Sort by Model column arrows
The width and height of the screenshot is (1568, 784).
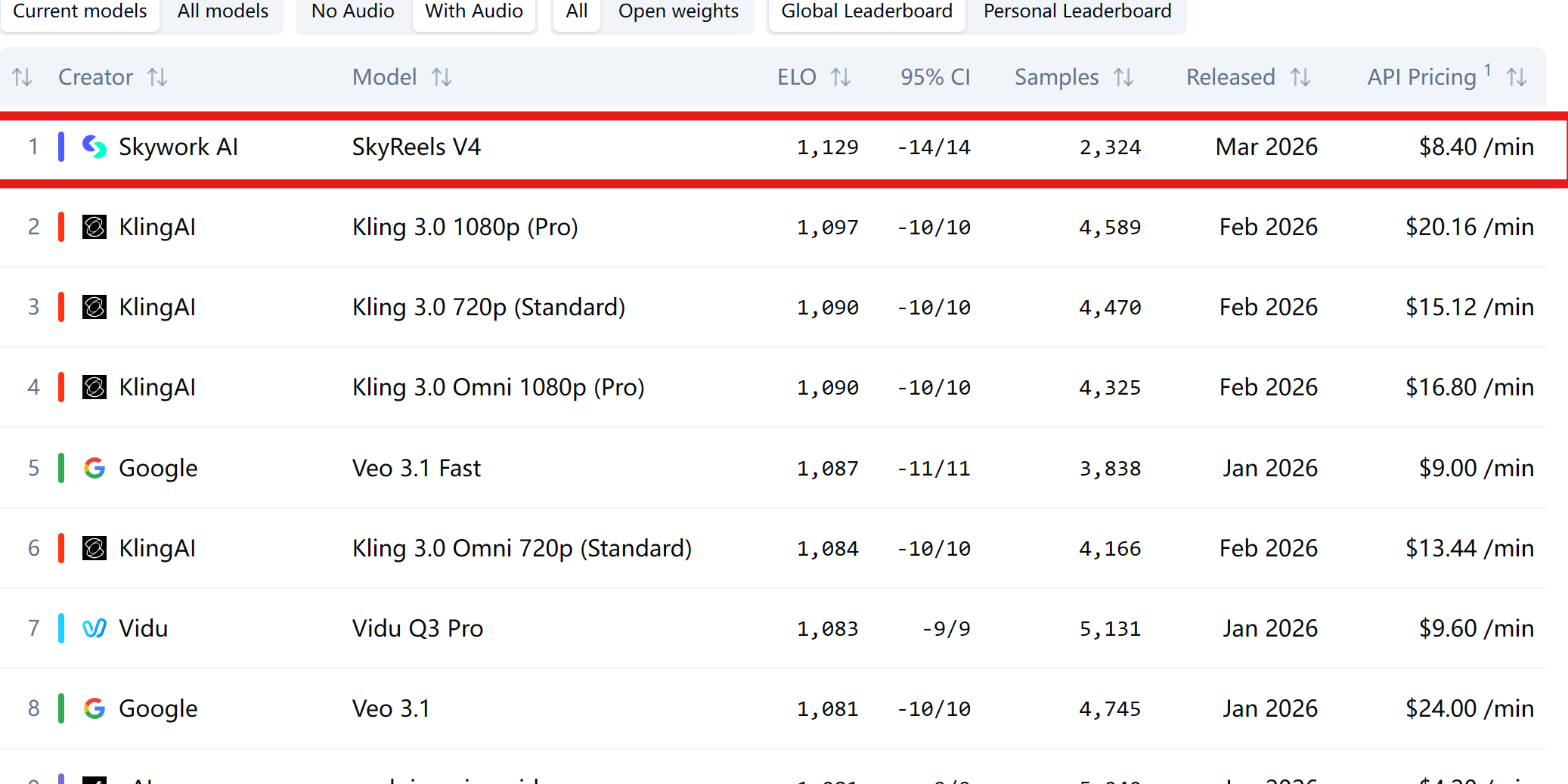point(442,77)
